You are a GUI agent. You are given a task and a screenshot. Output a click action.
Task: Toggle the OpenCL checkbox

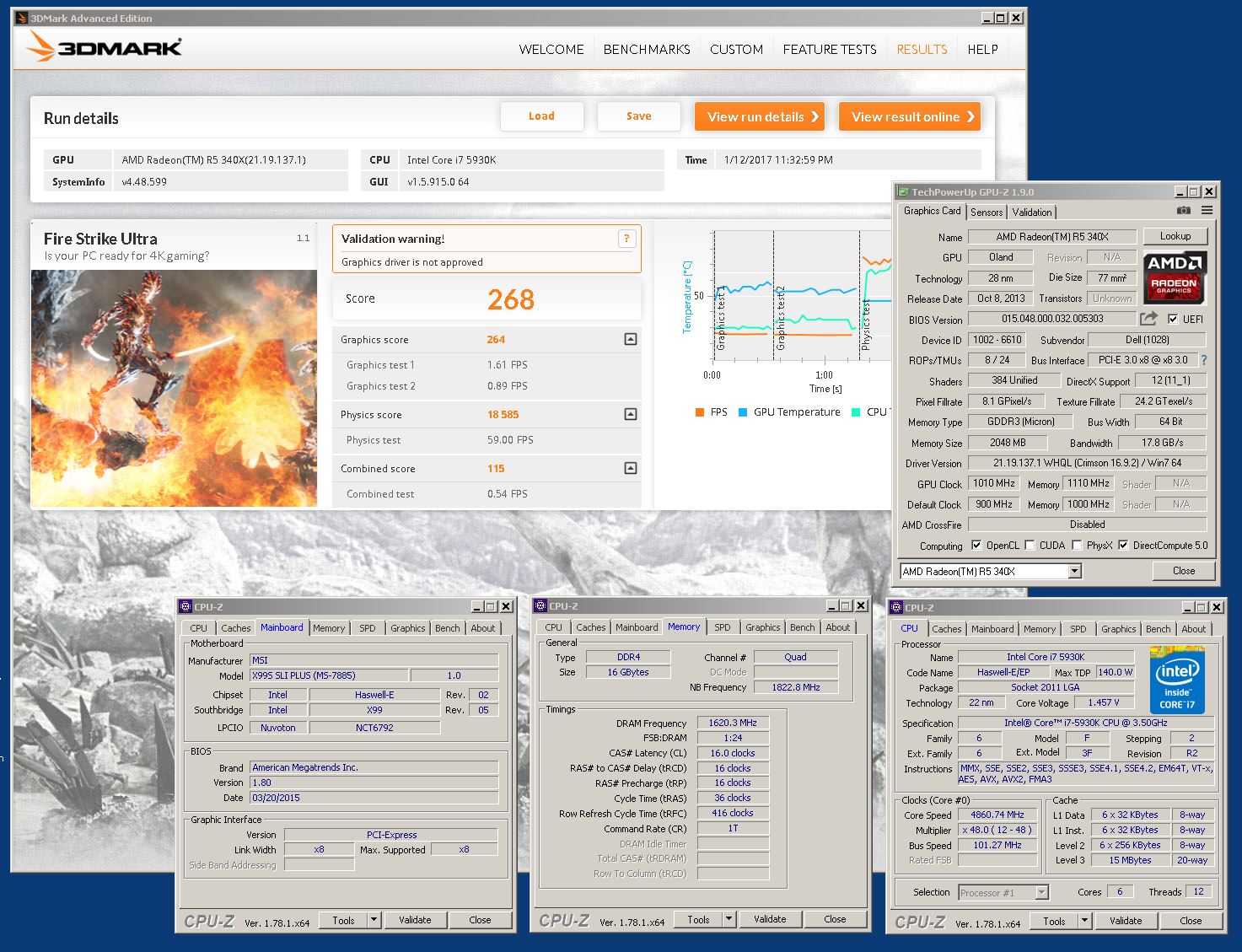pyautogui.click(x=976, y=545)
